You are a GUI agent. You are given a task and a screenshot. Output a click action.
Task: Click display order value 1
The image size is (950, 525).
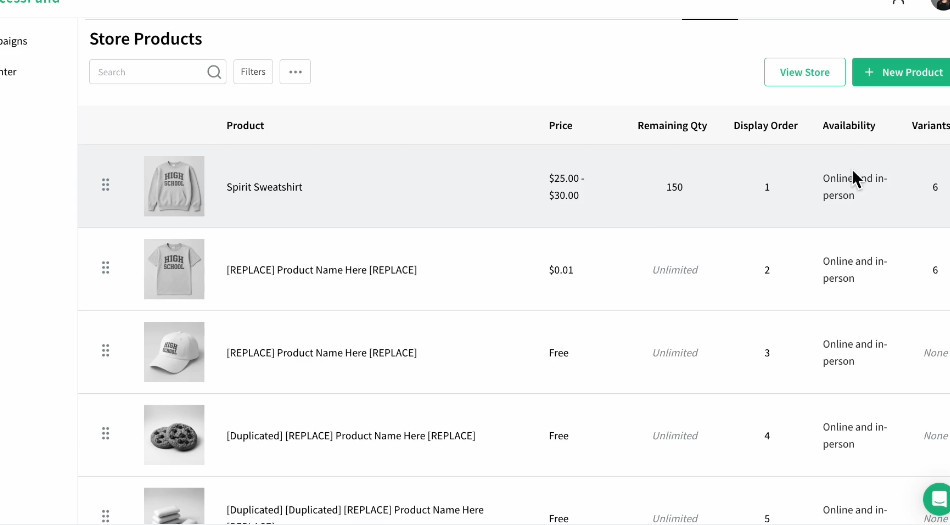point(766,187)
